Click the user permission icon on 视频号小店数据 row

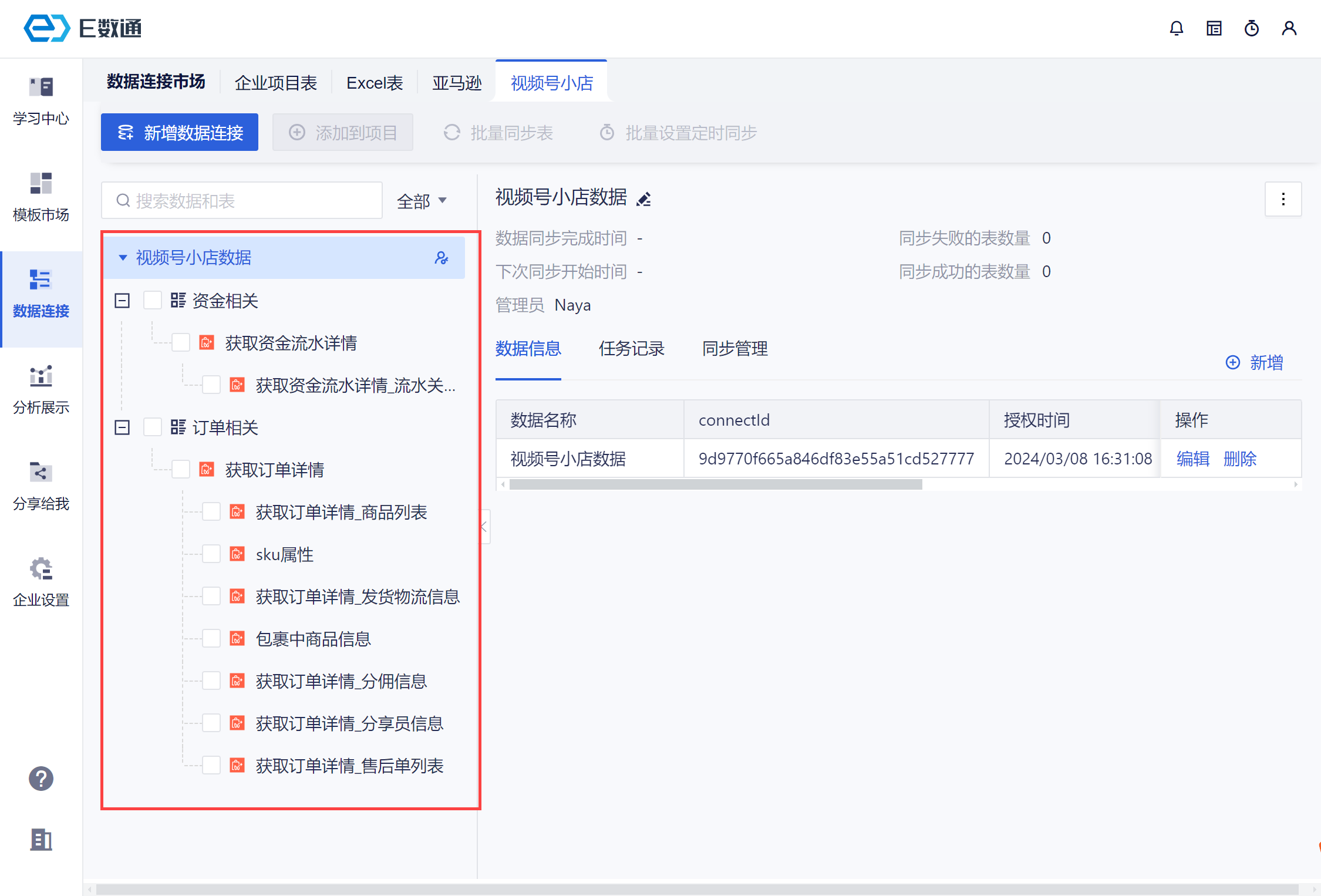pyautogui.click(x=442, y=258)
